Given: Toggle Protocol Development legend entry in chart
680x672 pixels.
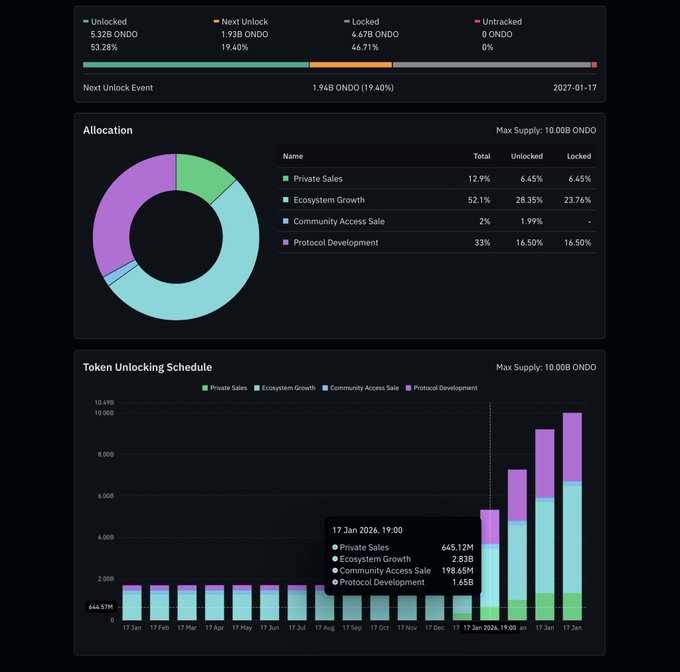Looking at the screenshot, I should coord(441,388).
